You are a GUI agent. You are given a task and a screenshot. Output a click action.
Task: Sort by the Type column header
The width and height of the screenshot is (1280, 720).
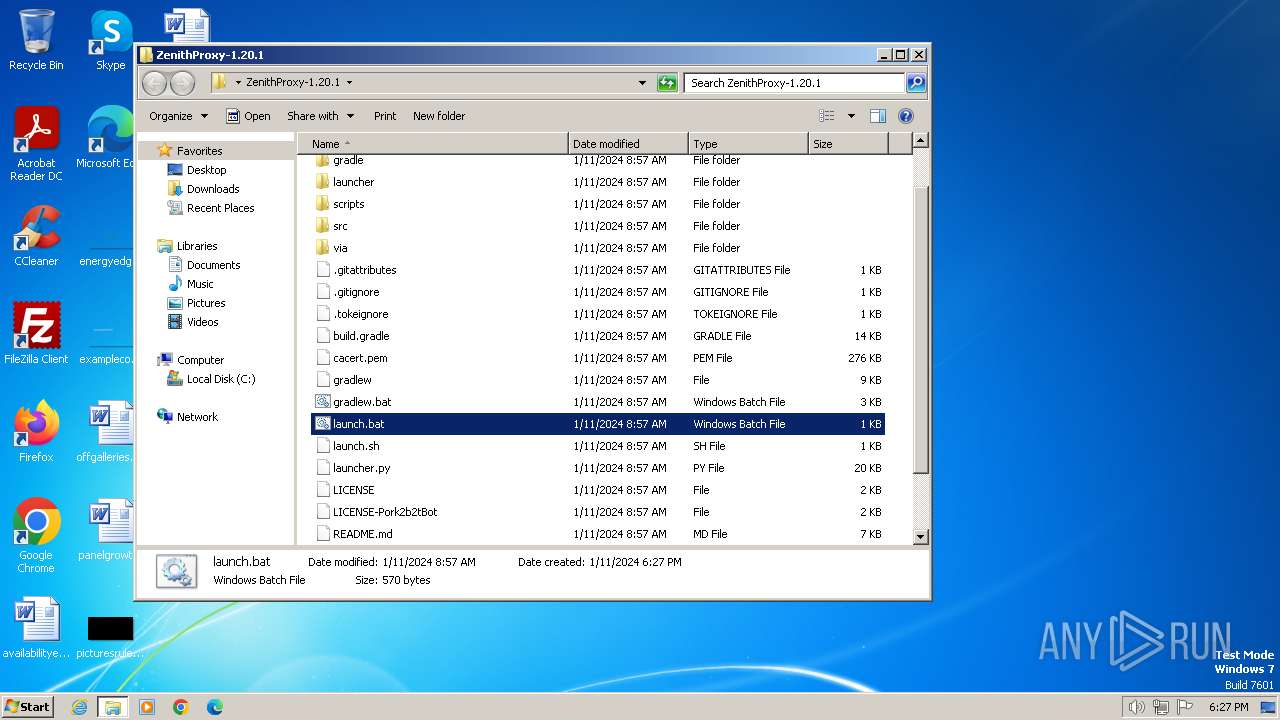pos(748,144)
